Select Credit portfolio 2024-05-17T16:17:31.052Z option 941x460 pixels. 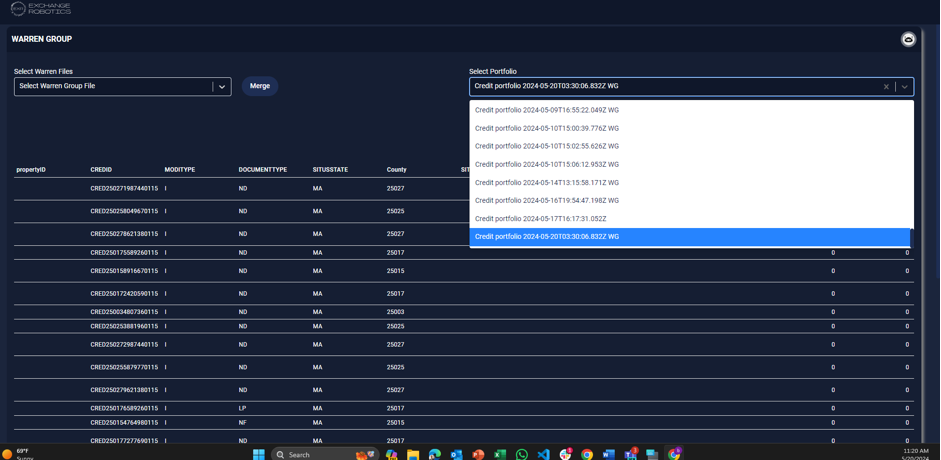540,219
